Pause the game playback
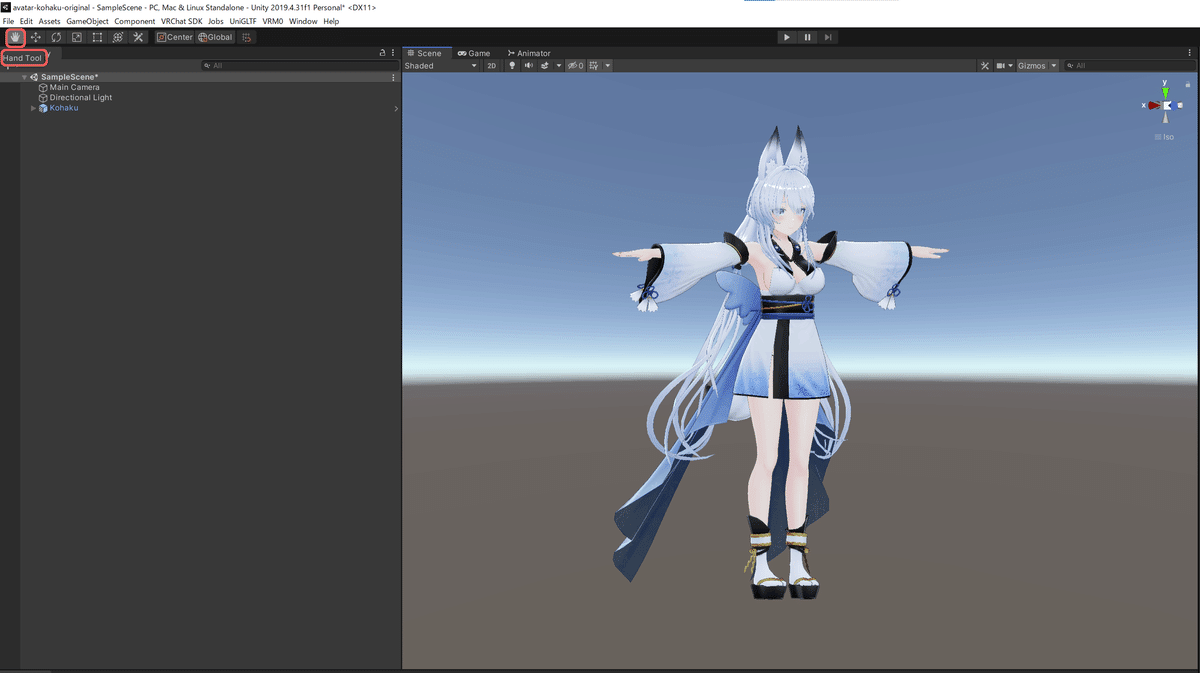This screenshot has height=673, width=1200. click(x=808, y=37)
